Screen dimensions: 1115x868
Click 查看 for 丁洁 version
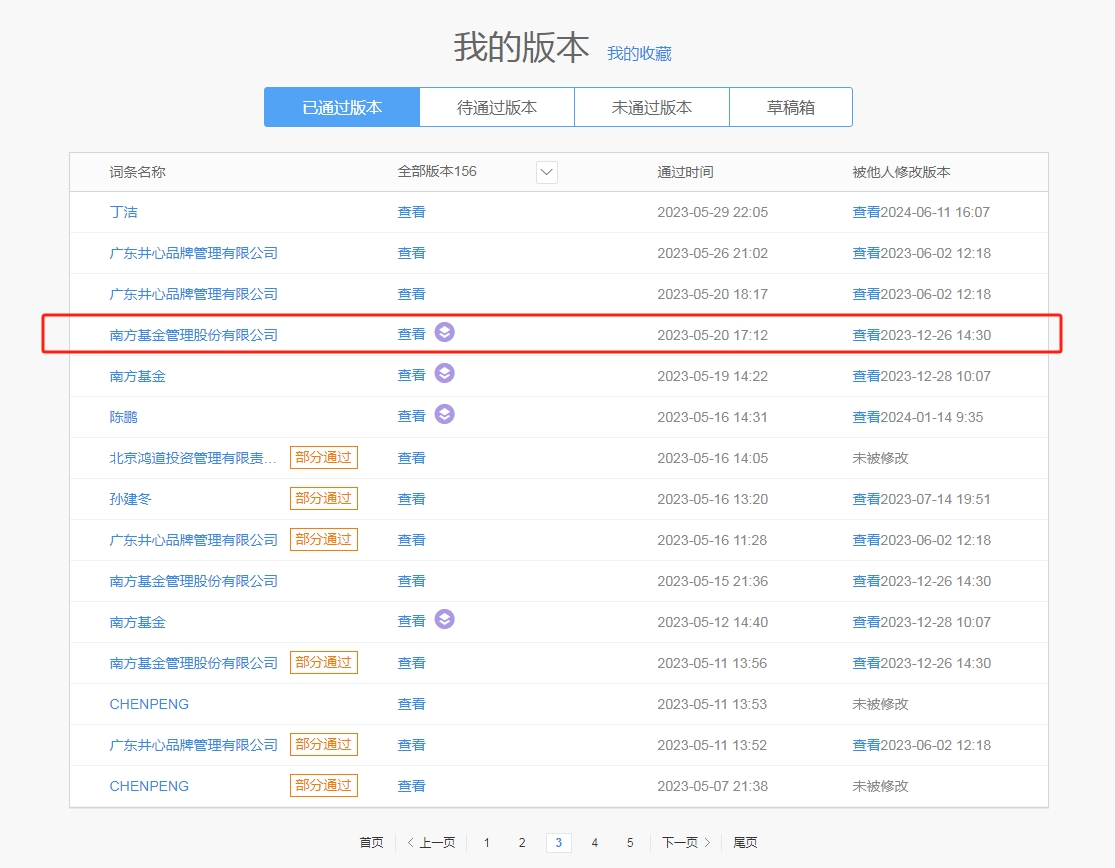[x=411, y=212]
